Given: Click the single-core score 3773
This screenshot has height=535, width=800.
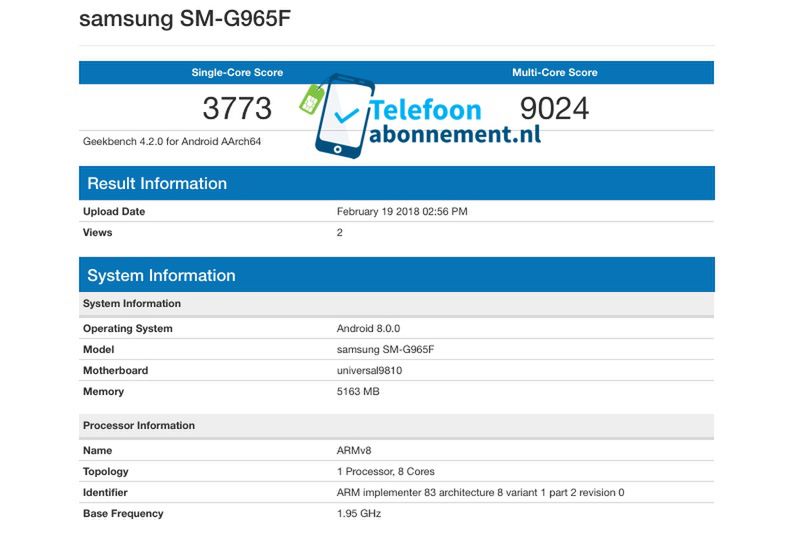Looking at the screenshot, I should click(x=237, y=108).
